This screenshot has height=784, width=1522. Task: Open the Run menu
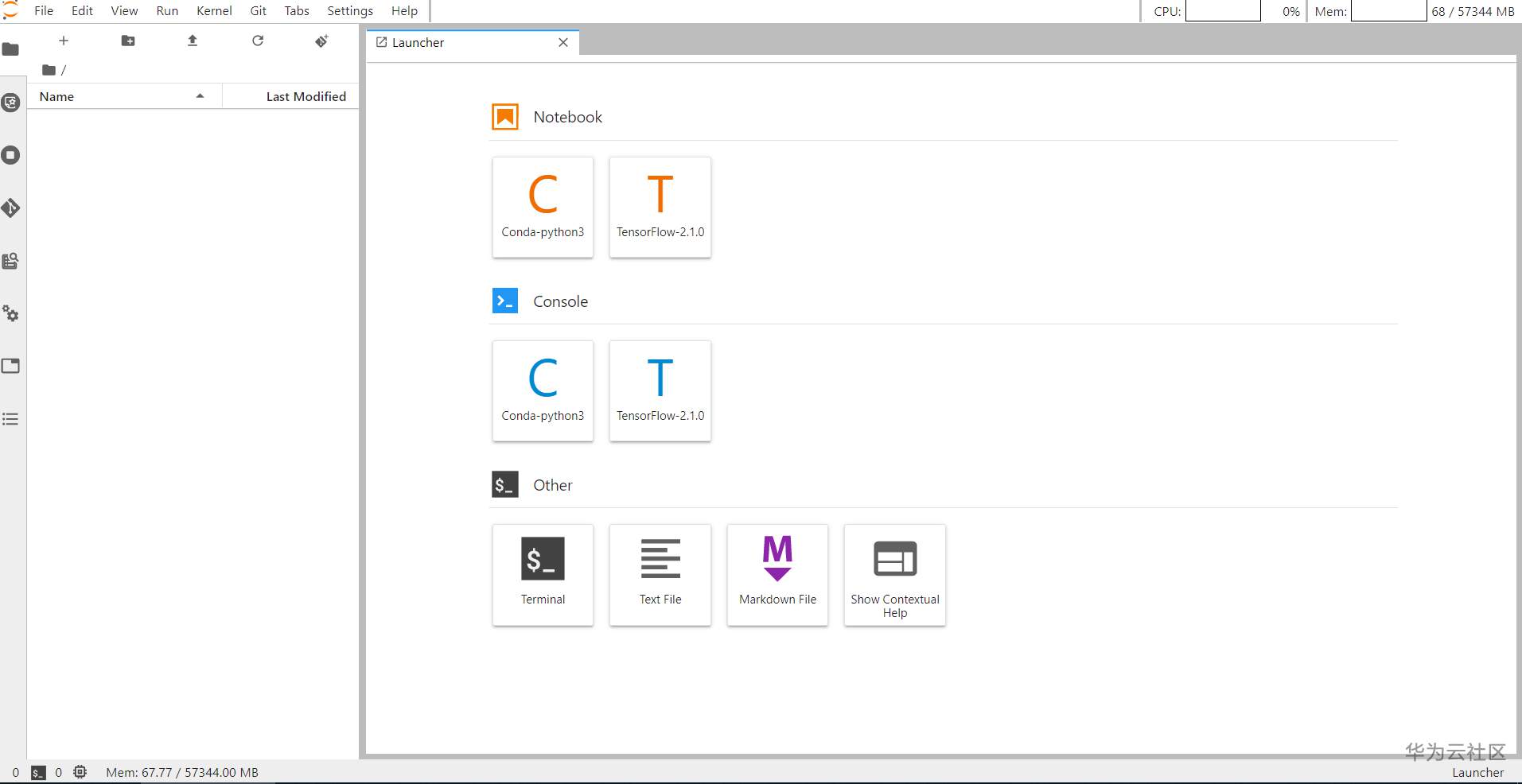pos(167,11)
